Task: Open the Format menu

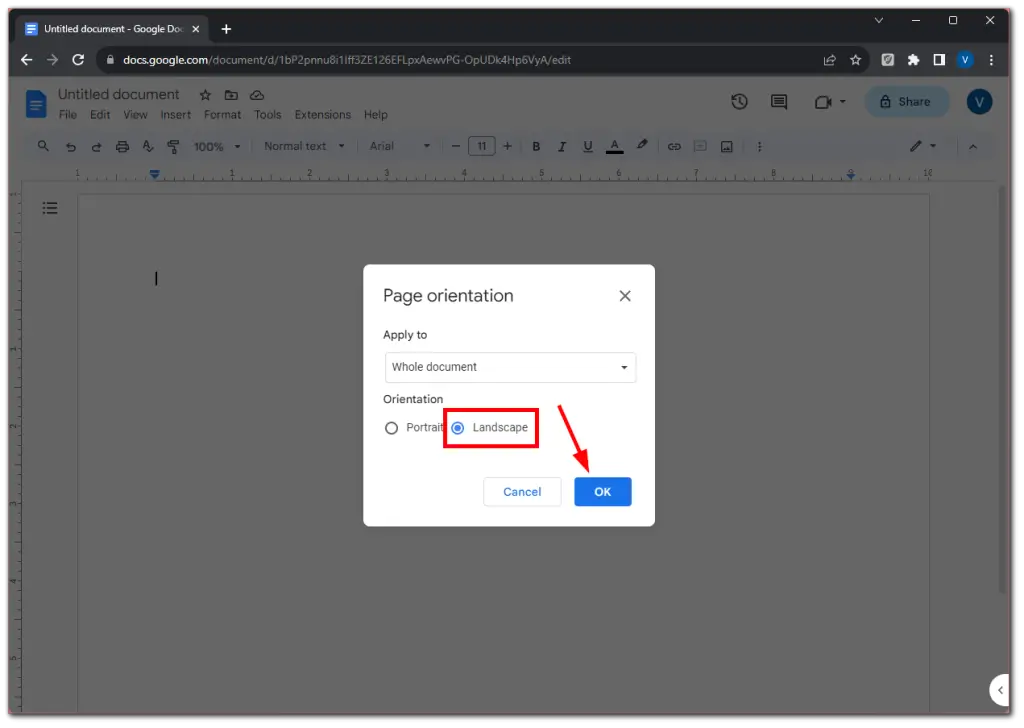Action: point(222,114)
